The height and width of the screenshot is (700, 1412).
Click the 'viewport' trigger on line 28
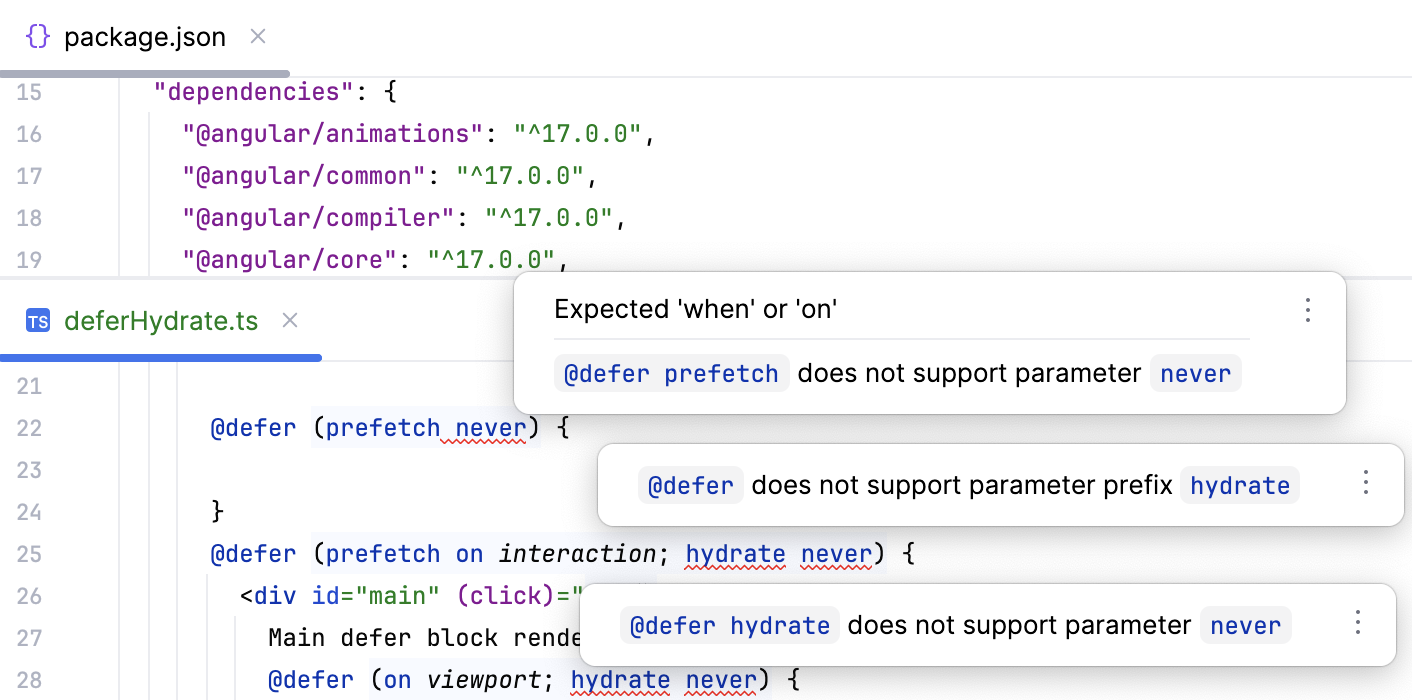[486, 679]
